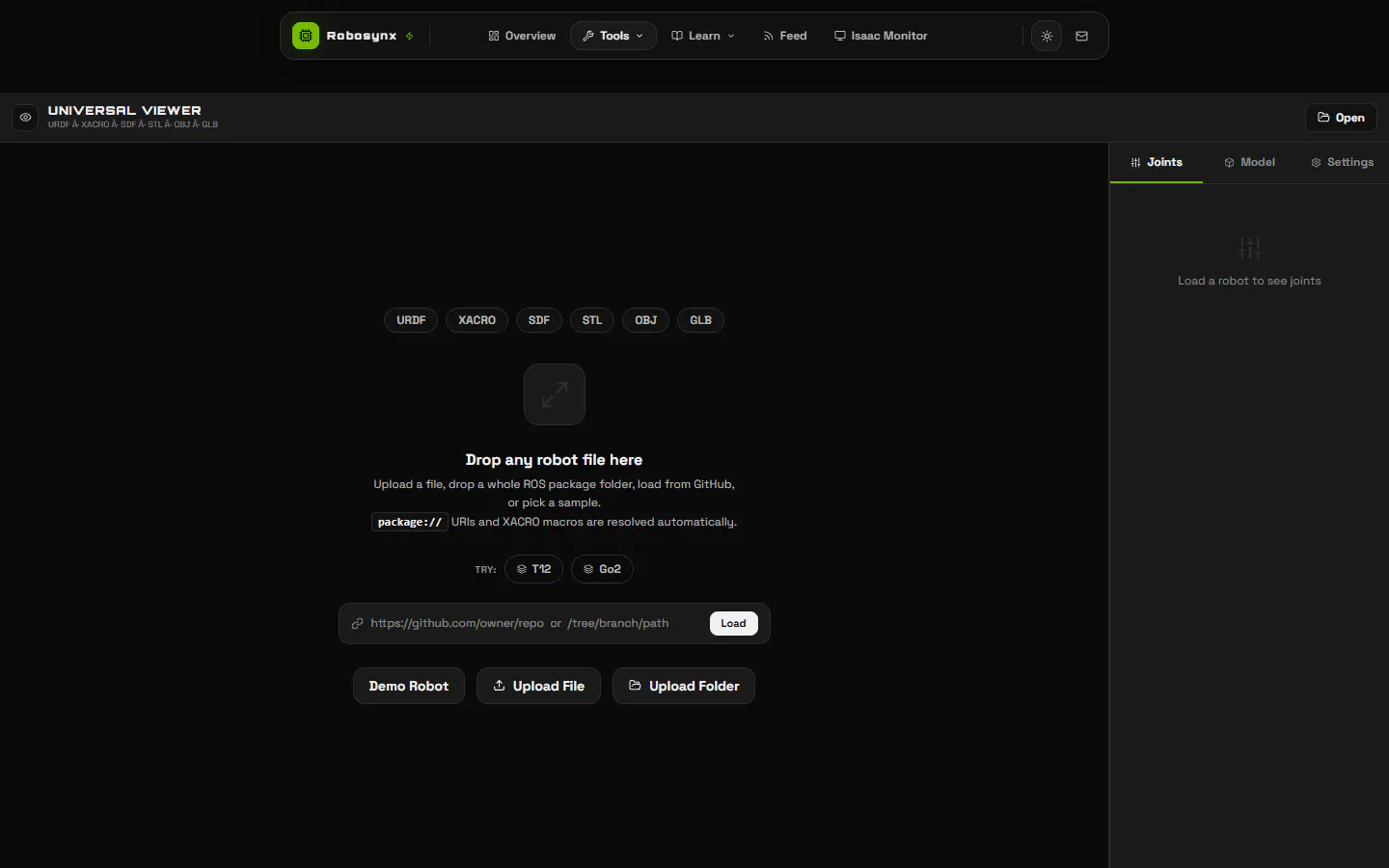This screenshot has width=1389, height=868.
Task: Load the T12 sample robot
Action: (x=533, y=569)
